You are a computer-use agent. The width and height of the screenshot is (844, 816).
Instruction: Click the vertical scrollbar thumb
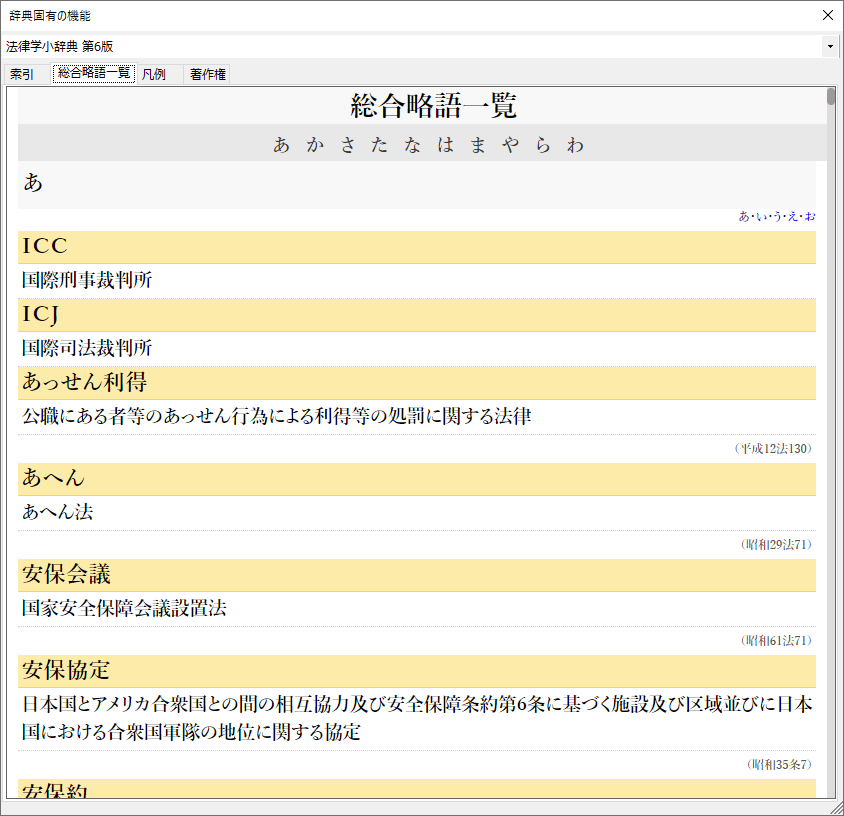(831, 97)
